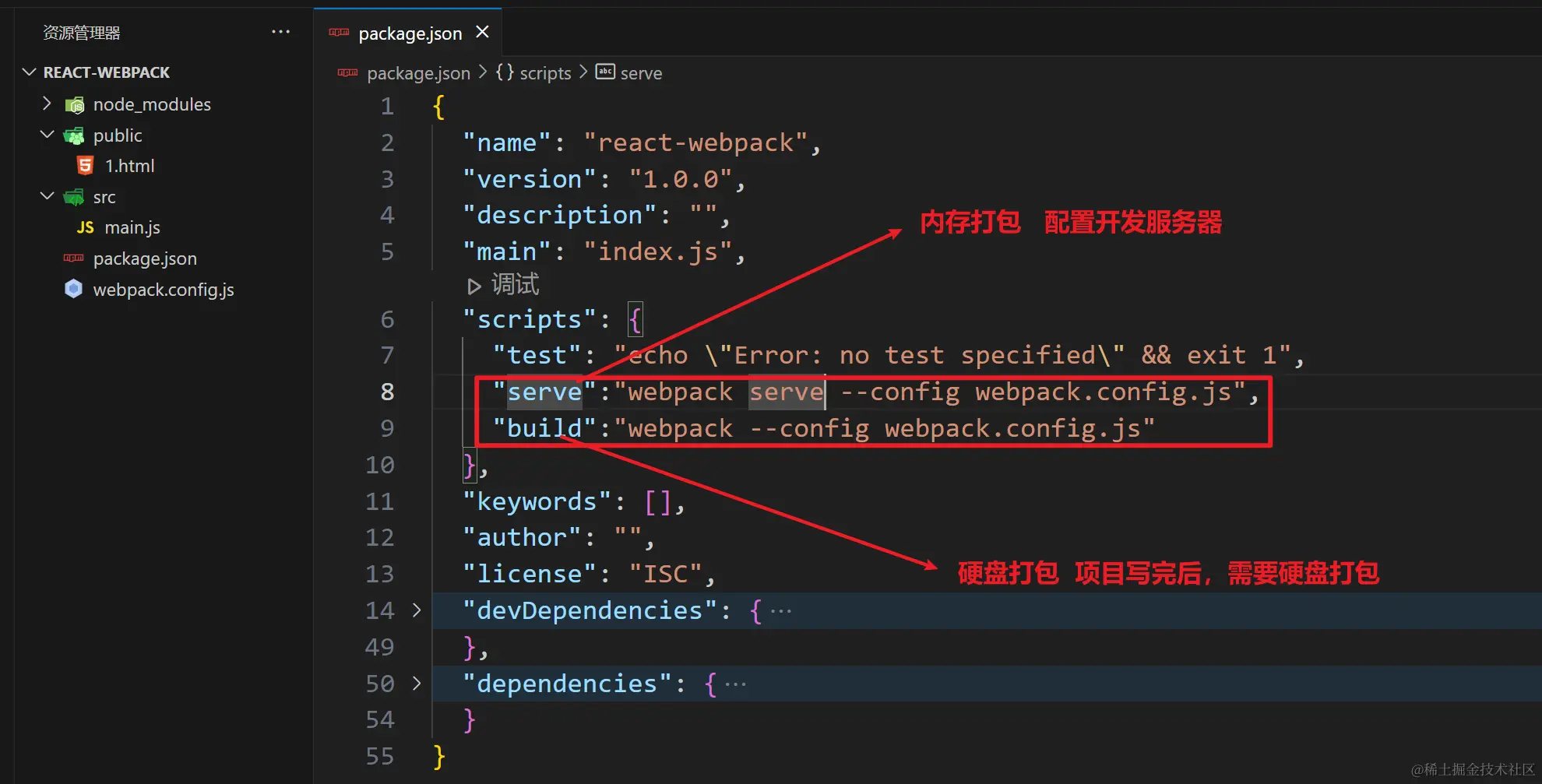
Task: Click the "devDependencies" key text
Action: 590,610
